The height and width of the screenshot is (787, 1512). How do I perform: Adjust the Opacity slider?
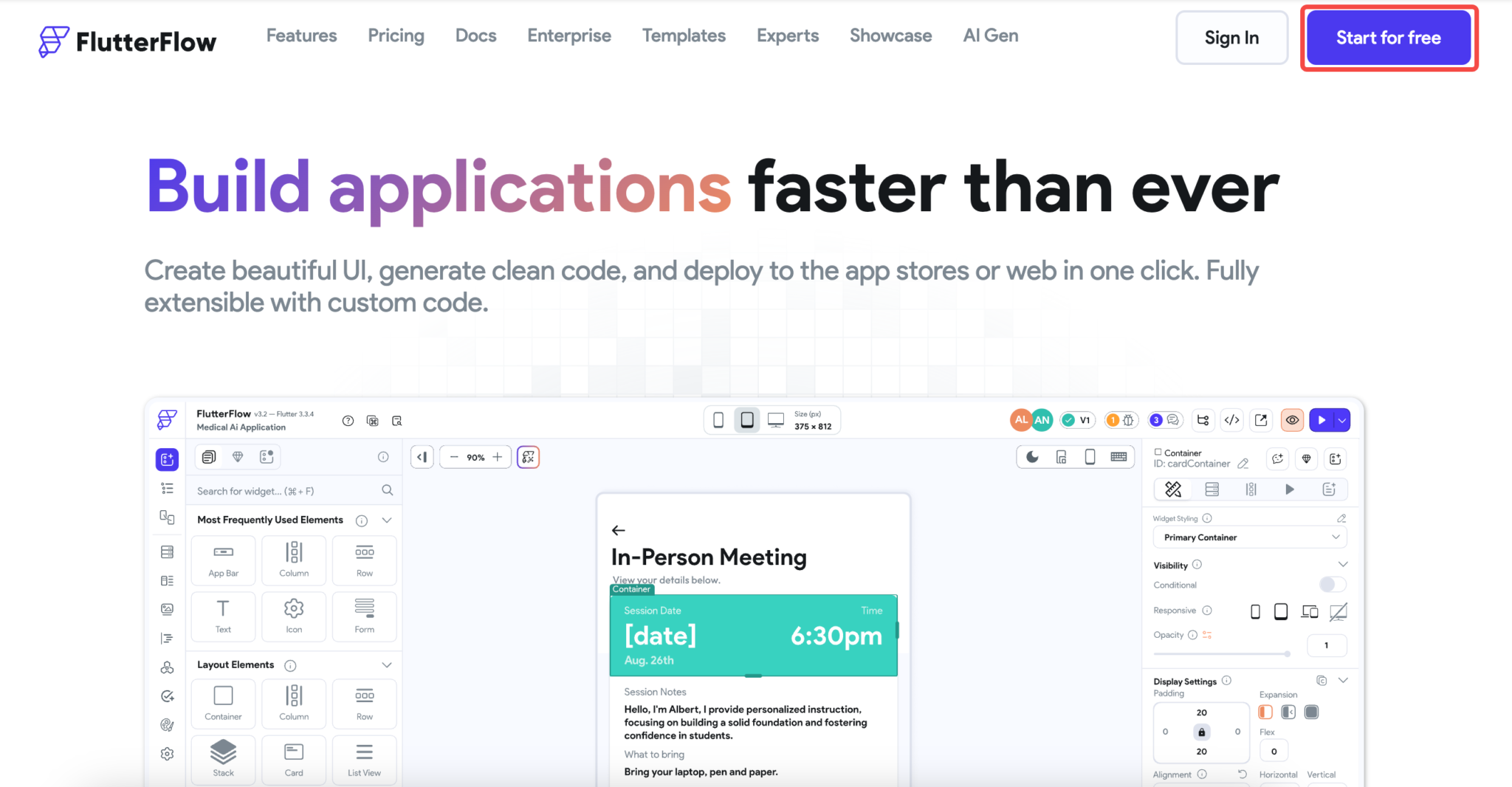[1287, 653]
